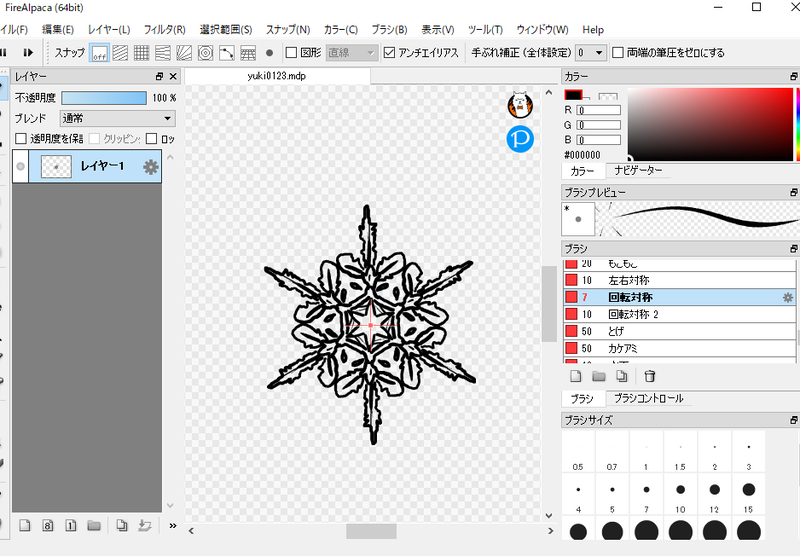Switch to the ブラシコントロール tab
800x556 pixels.
click(x=648, y=398)
